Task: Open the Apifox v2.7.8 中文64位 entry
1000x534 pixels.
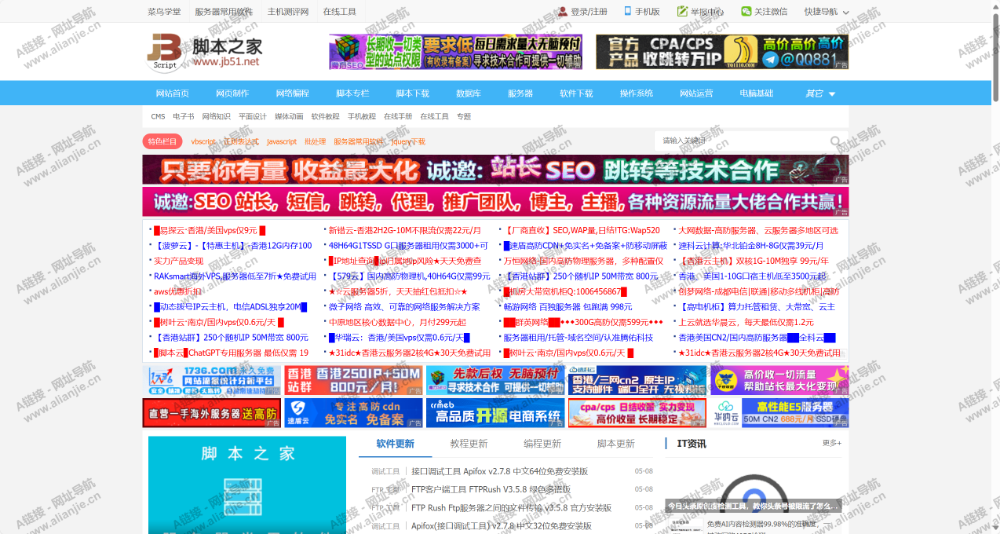Action: [x=499, y=471]
